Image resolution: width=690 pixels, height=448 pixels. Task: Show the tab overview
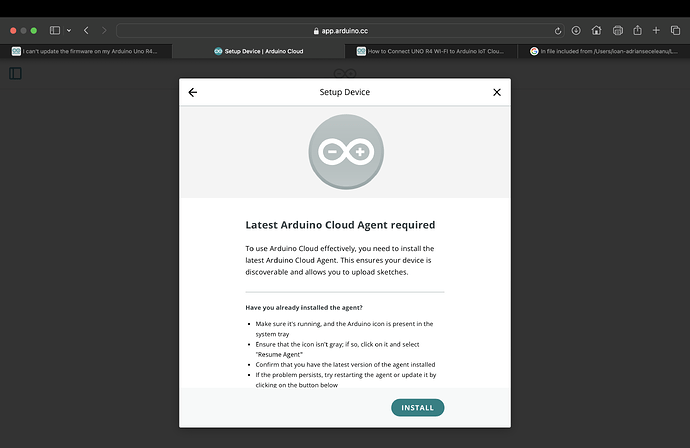[675, 30]
